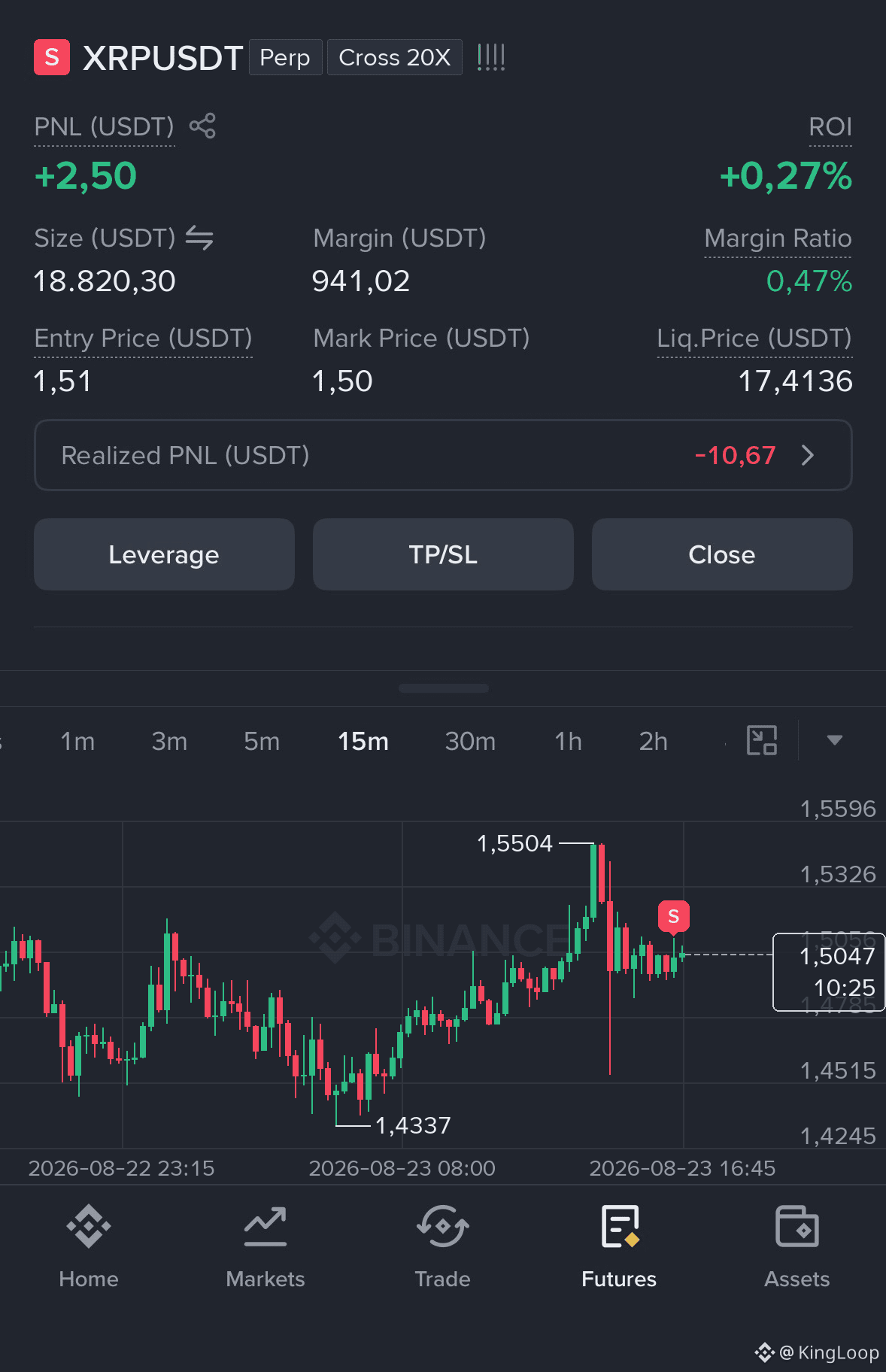Open Markets tab icon
Screen dimensions: 886x1372
[265, 1226]
